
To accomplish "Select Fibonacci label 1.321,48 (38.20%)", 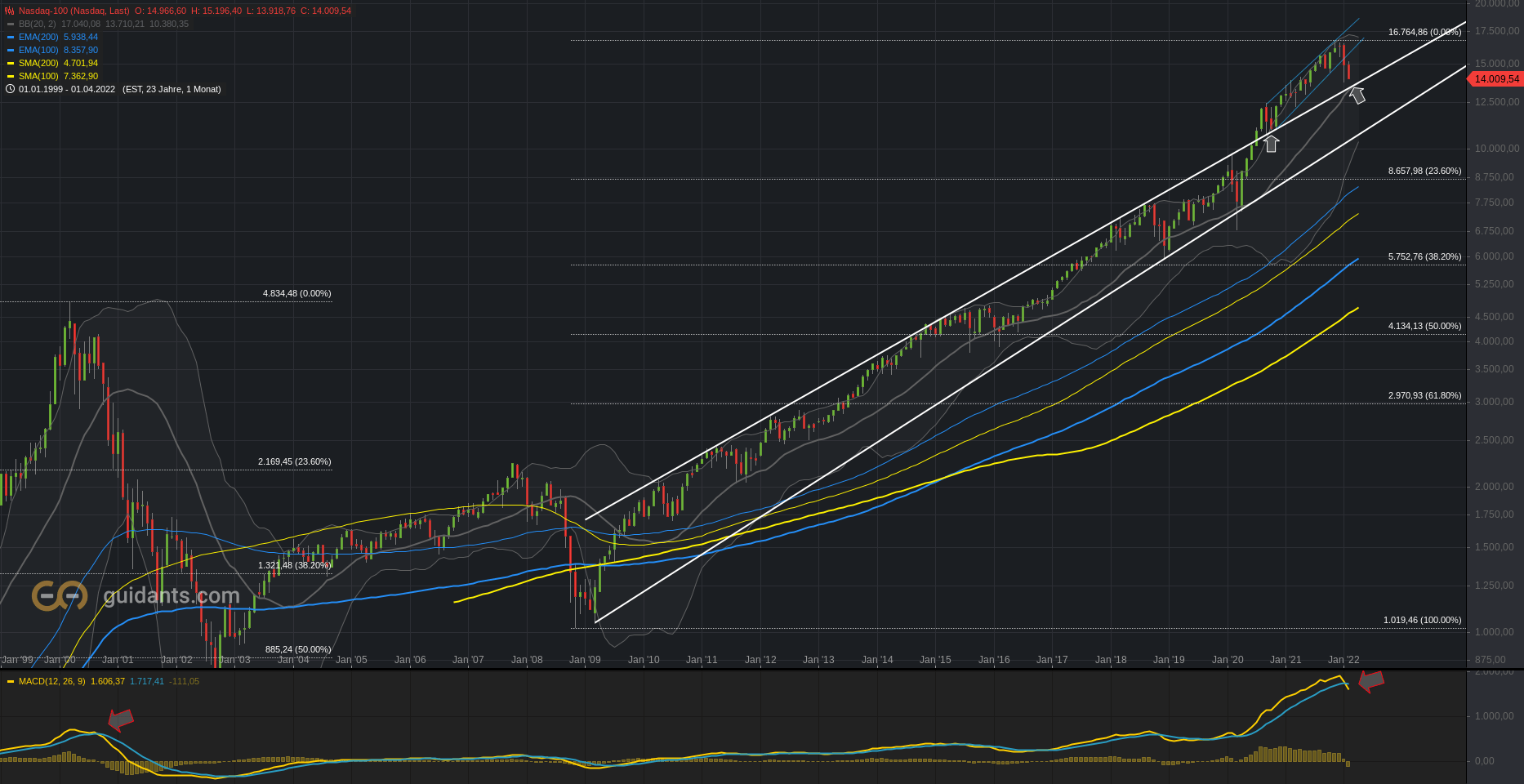I will tap(294, 566).
